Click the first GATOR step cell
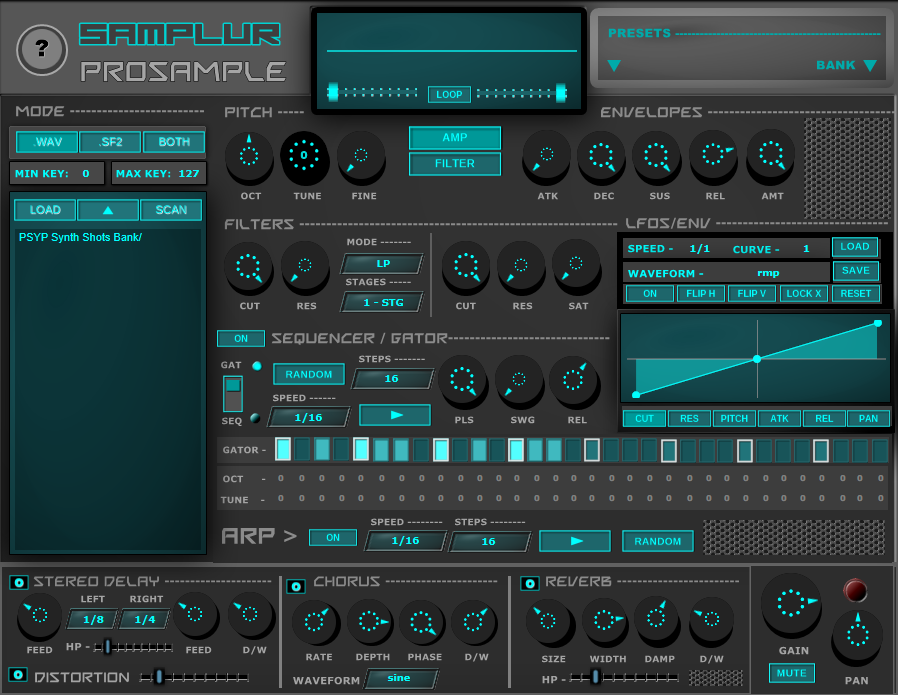898x695 pixels. click(x=283, y=449)
